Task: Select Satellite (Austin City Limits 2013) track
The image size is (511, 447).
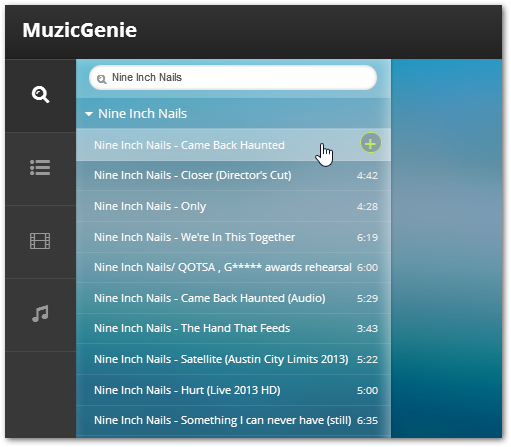Action: [233, 359]
